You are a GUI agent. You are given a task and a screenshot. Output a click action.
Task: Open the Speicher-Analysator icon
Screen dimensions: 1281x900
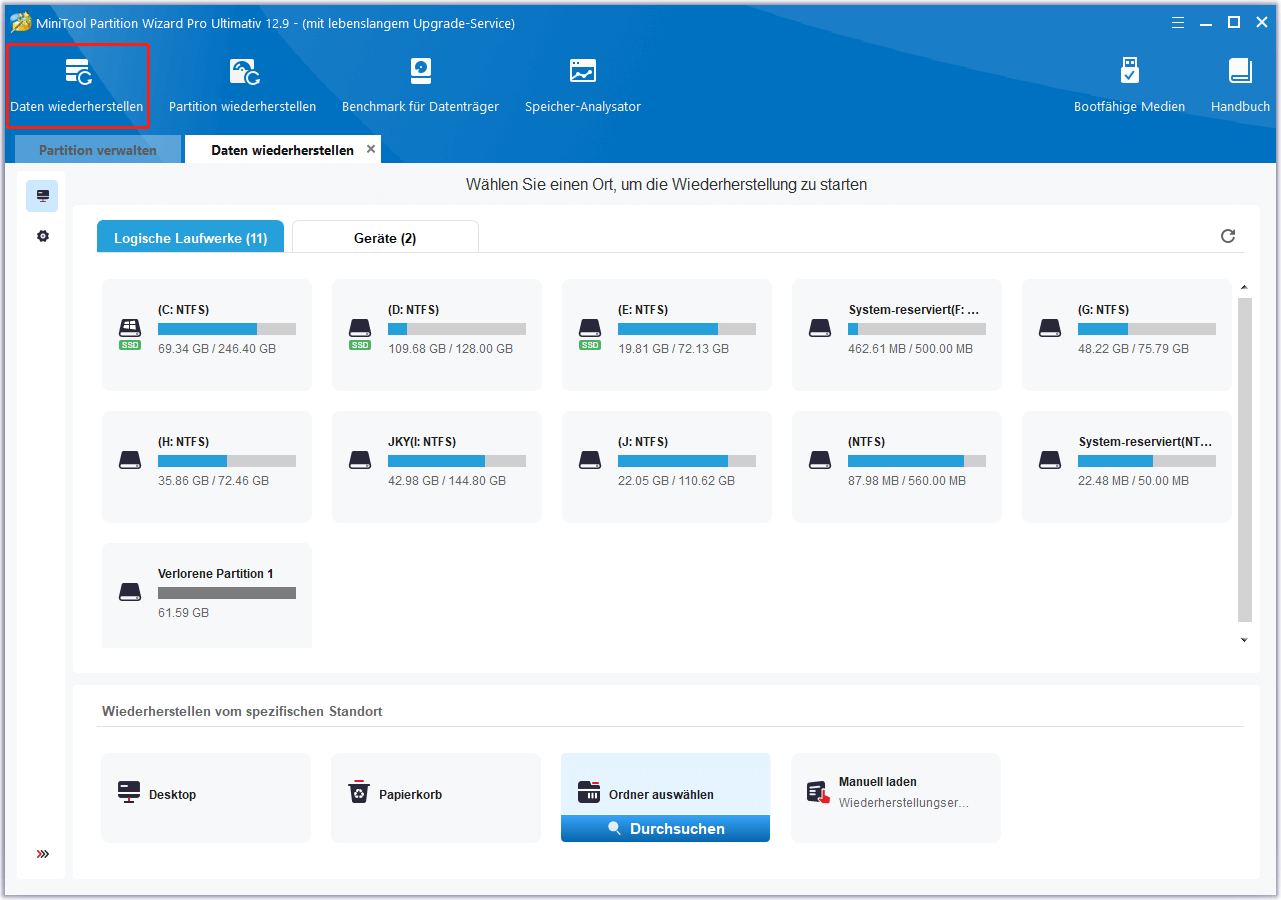pyautogui.click(x=583, y=72)
